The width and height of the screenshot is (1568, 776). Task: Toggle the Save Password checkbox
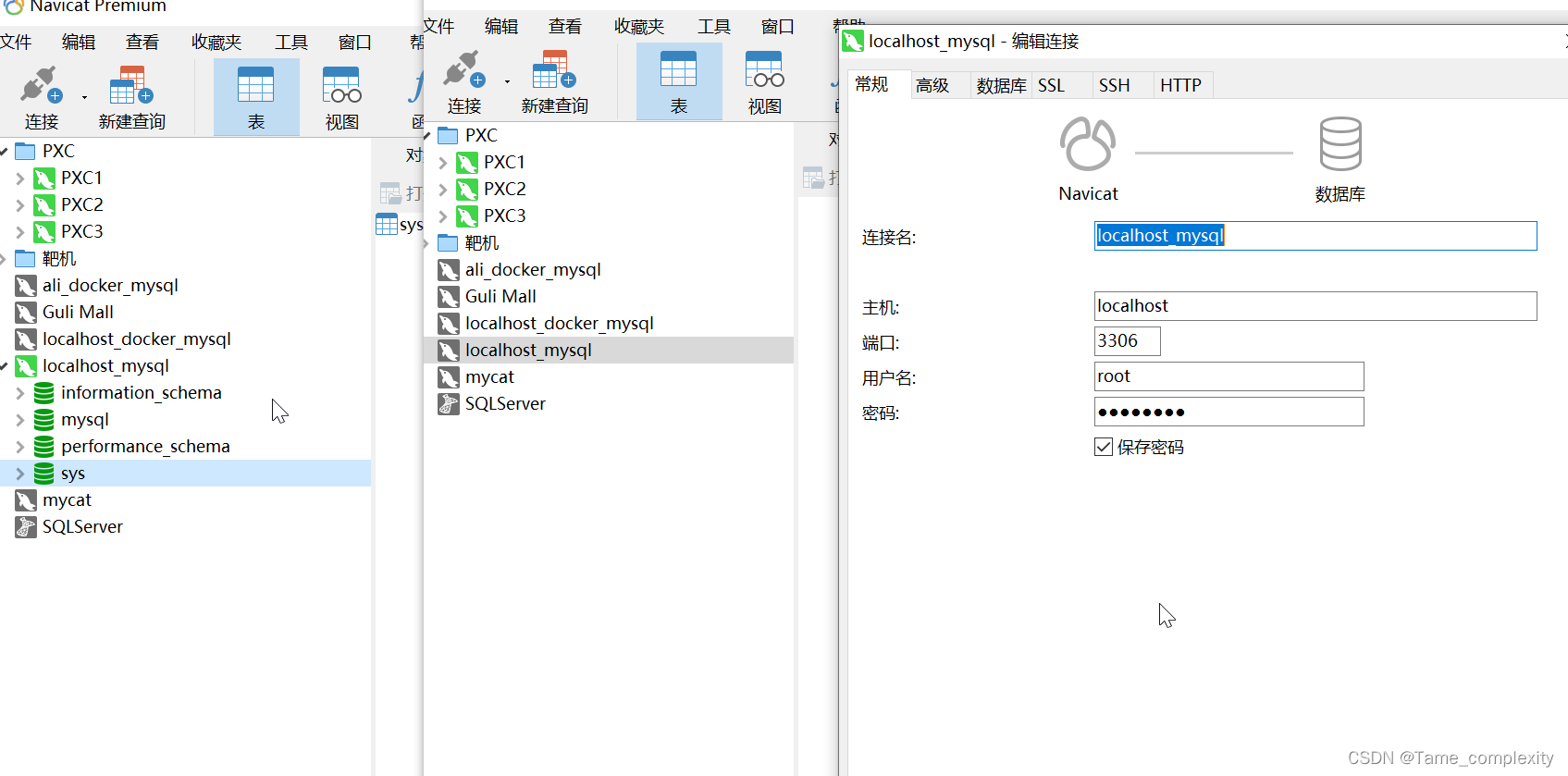[1104, 448]
